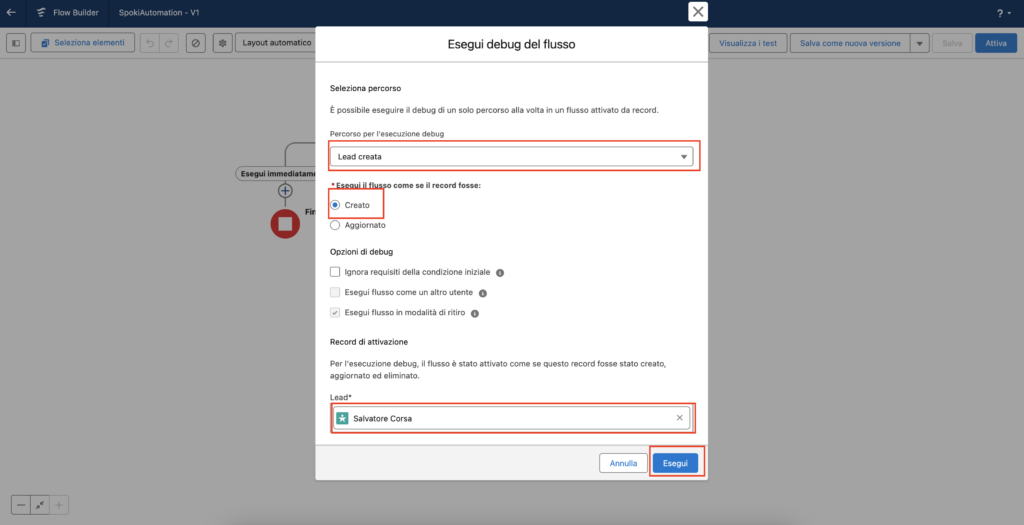Click the zoom out minus button
Image resolution: width=1024 pixels, height=525 pixels.
tap(22, 505)
